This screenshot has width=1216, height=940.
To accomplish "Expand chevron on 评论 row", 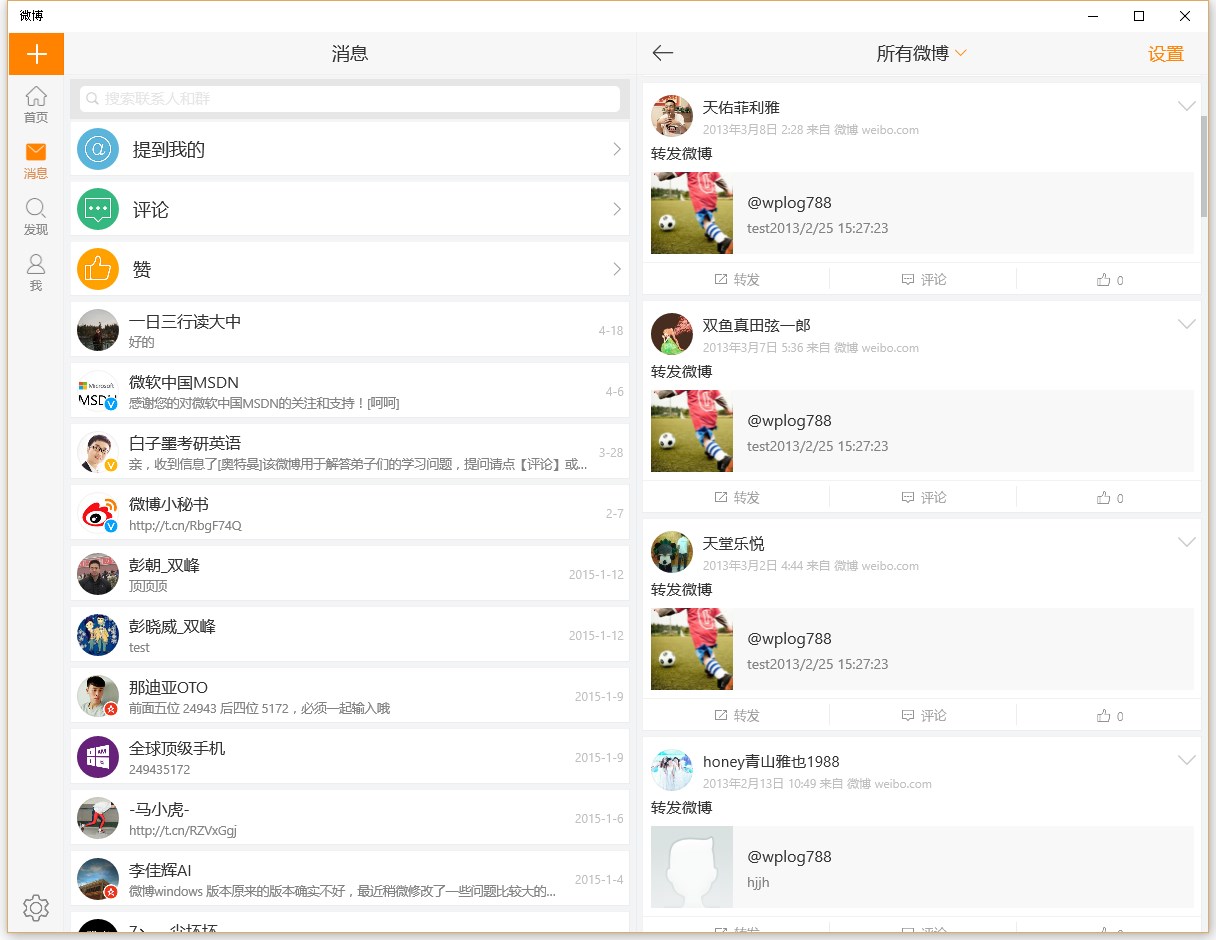I will (617, 209).
